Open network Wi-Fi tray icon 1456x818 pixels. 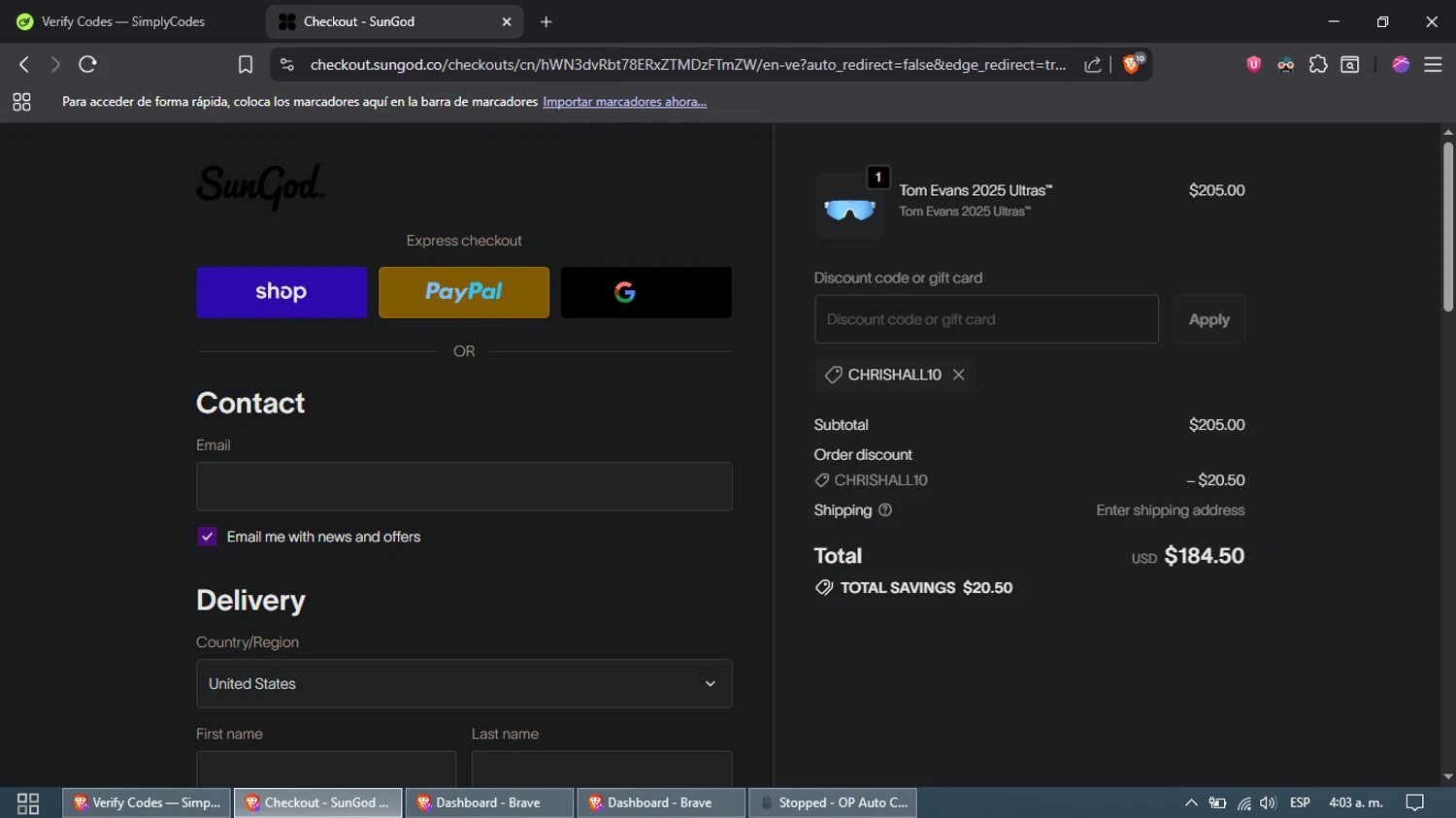(1244, 802)
